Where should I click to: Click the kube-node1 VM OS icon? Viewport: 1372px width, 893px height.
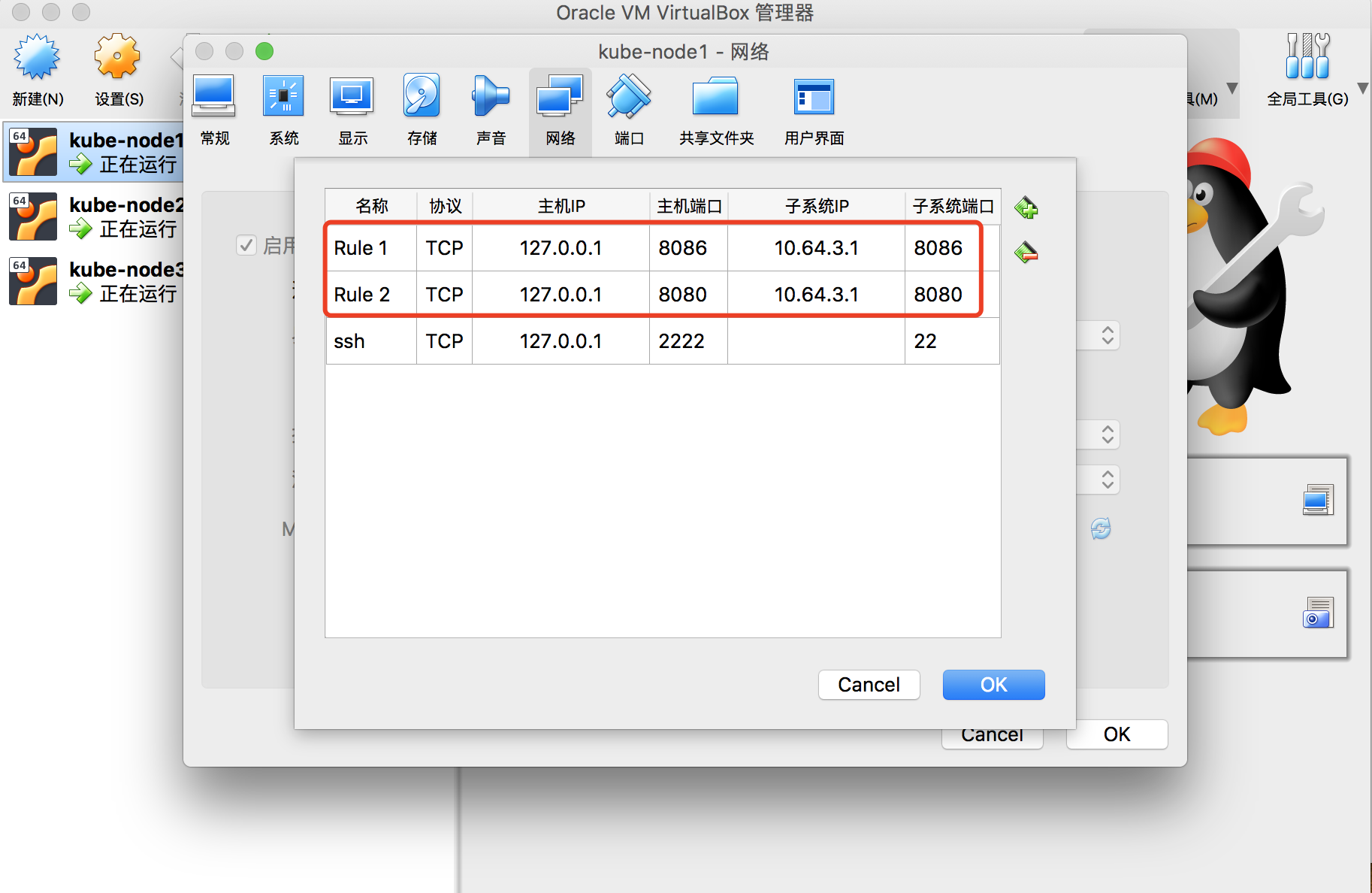click(33, 152)
